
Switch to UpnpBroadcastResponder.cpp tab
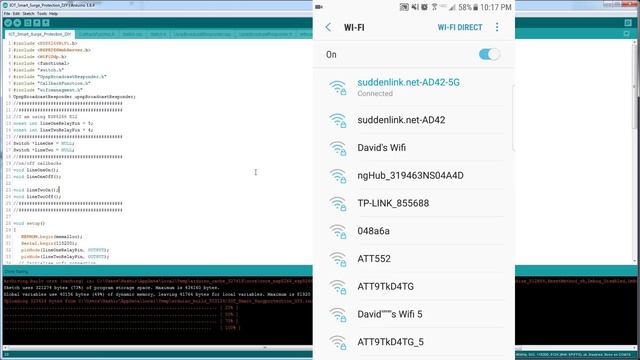point(202,34)
